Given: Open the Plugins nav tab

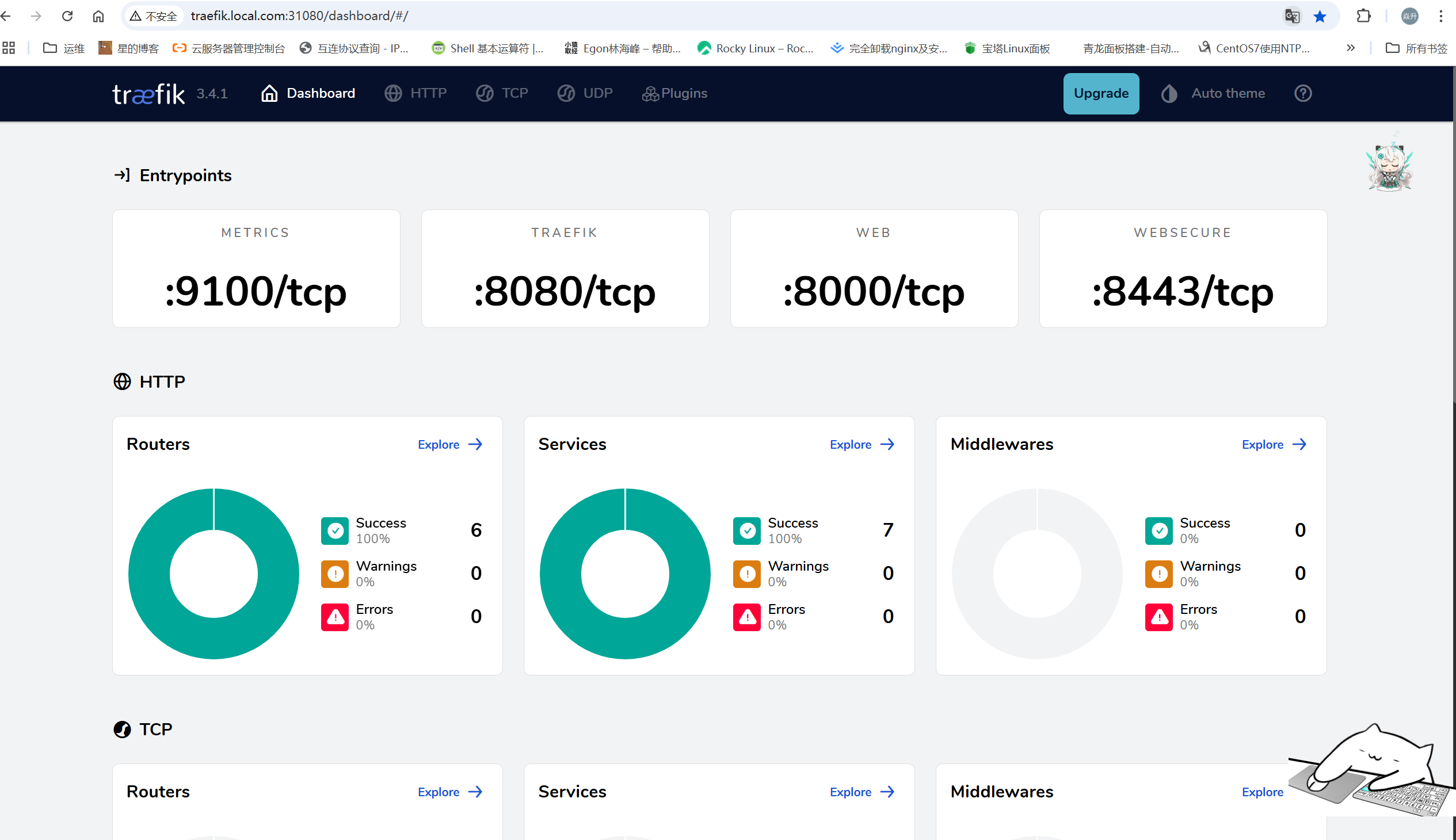Looking at the screenshot, I should point(674,93).
